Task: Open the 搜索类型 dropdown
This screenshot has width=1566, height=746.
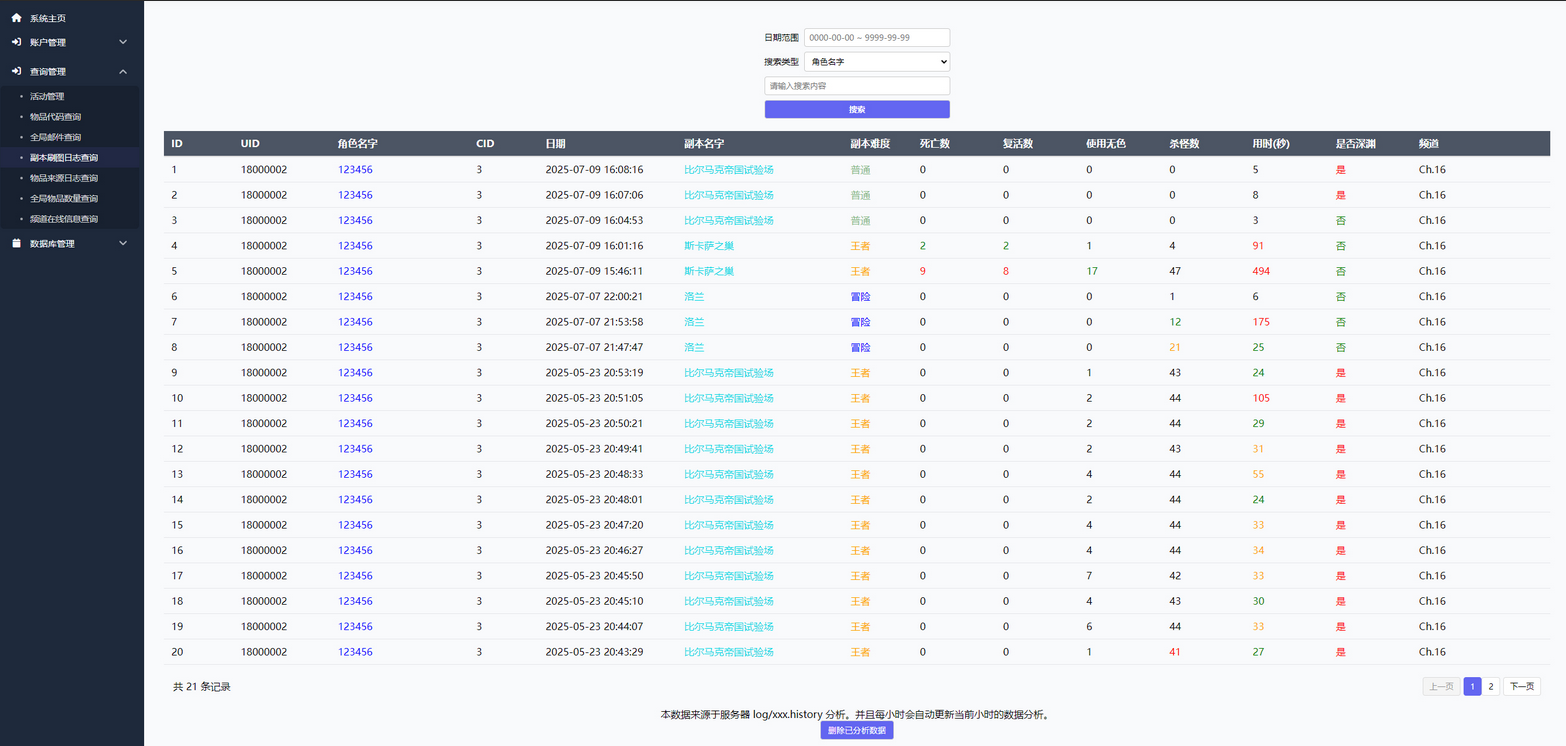Action: [876, 62]
